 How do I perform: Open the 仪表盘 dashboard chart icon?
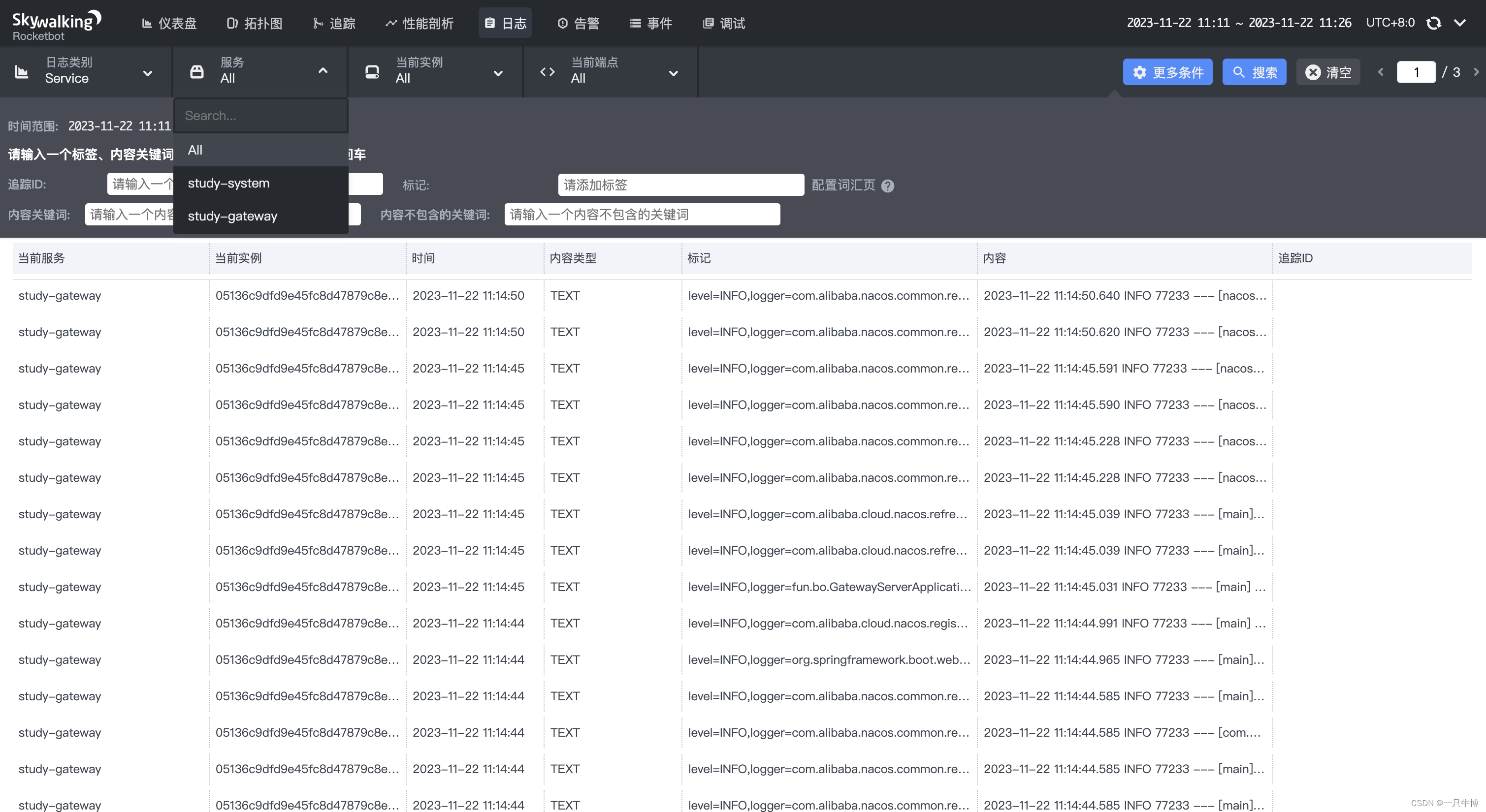(x=147, y=23)
